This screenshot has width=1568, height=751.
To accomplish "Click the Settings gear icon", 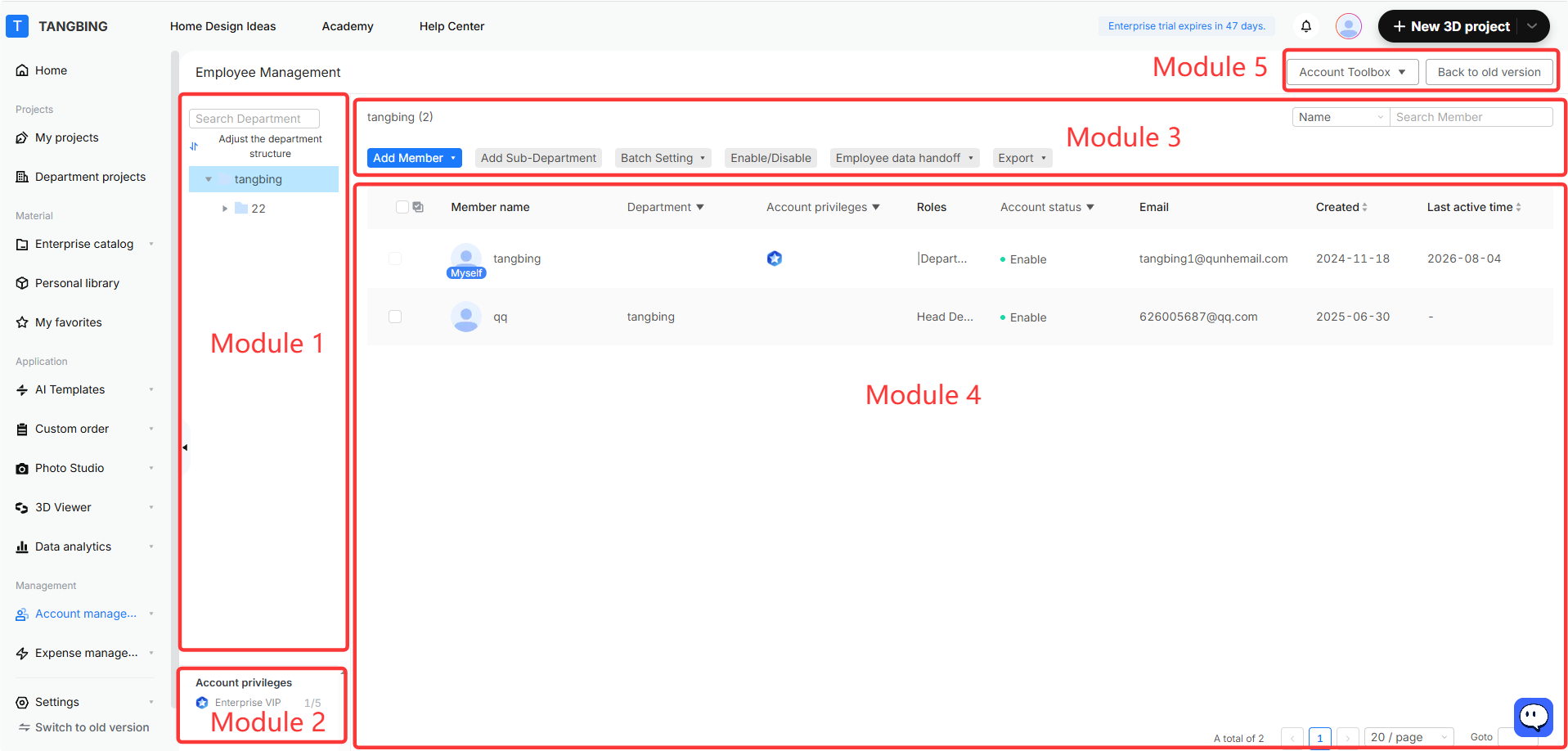I will [x=22, y=702].
